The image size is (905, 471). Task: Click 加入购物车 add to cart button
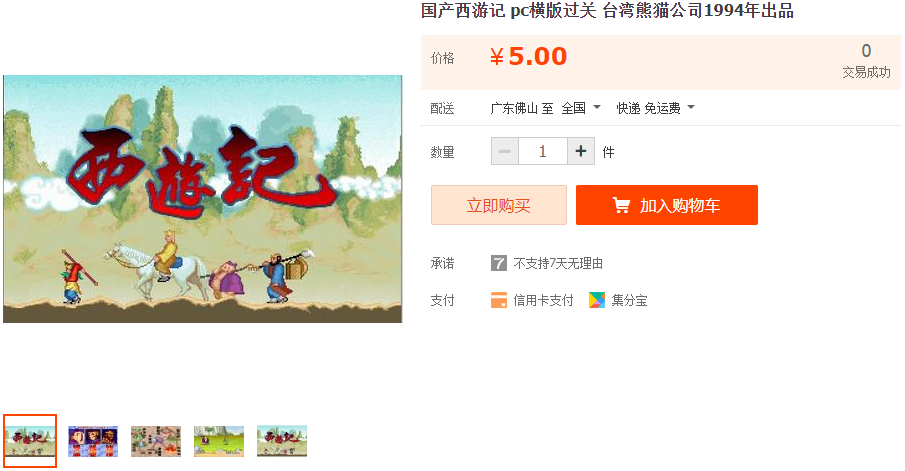667,205
